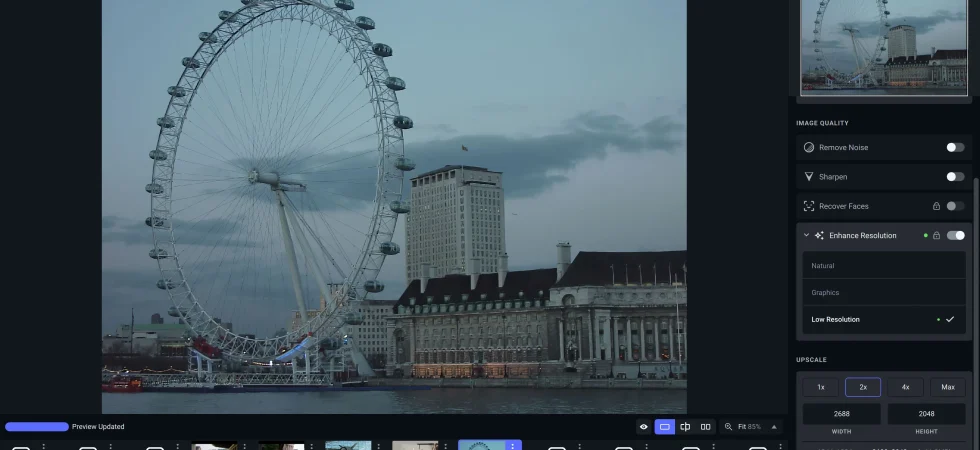980x450 pixels.
Task: Select single view layout icon
Action: click(664, 427)
